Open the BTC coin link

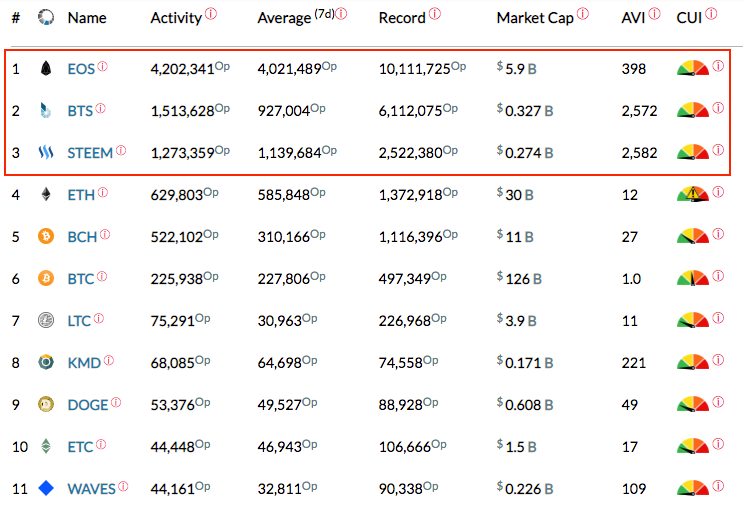81,279
